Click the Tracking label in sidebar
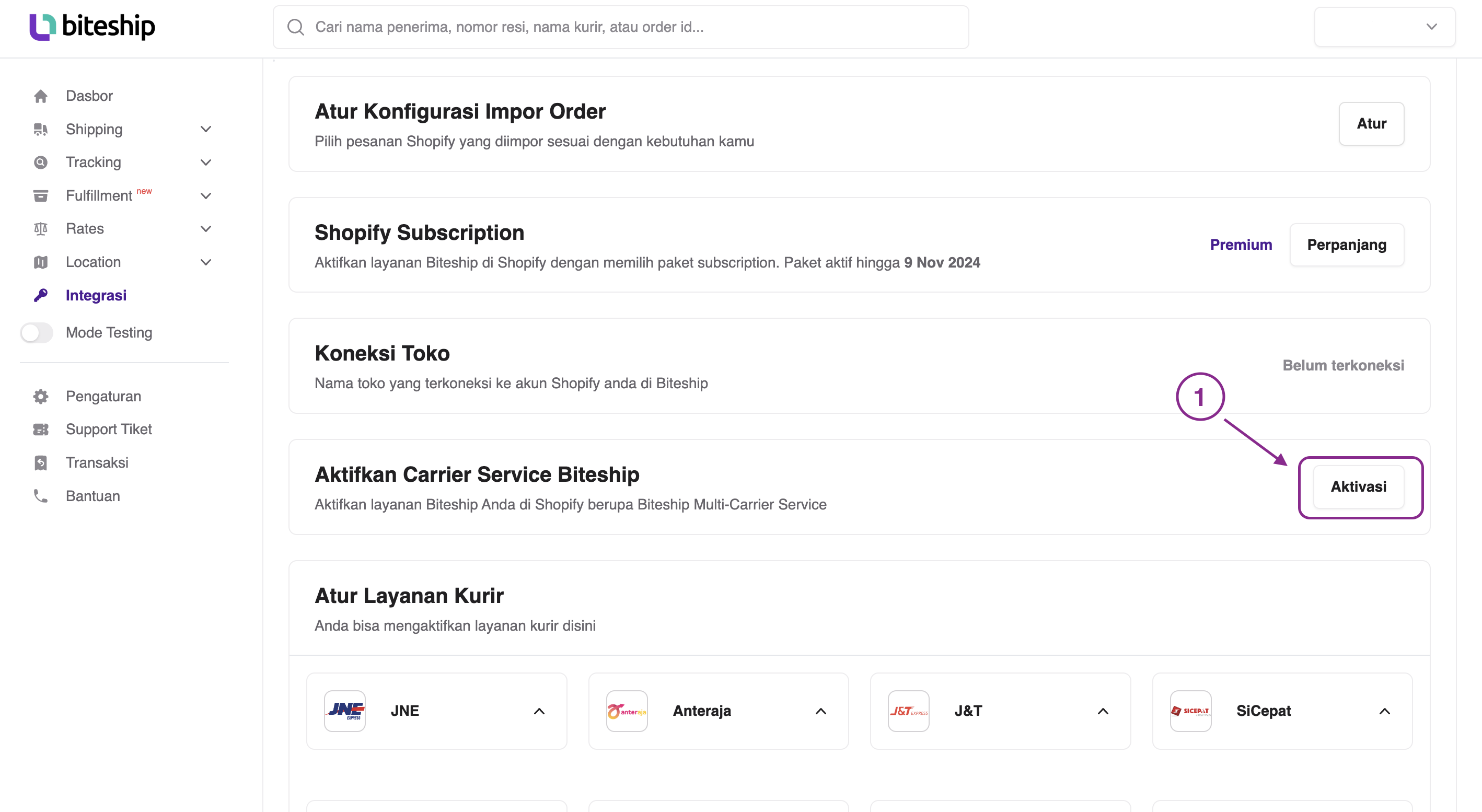Viewport: 1482px width, 812px height. click(x=93, y=162)
